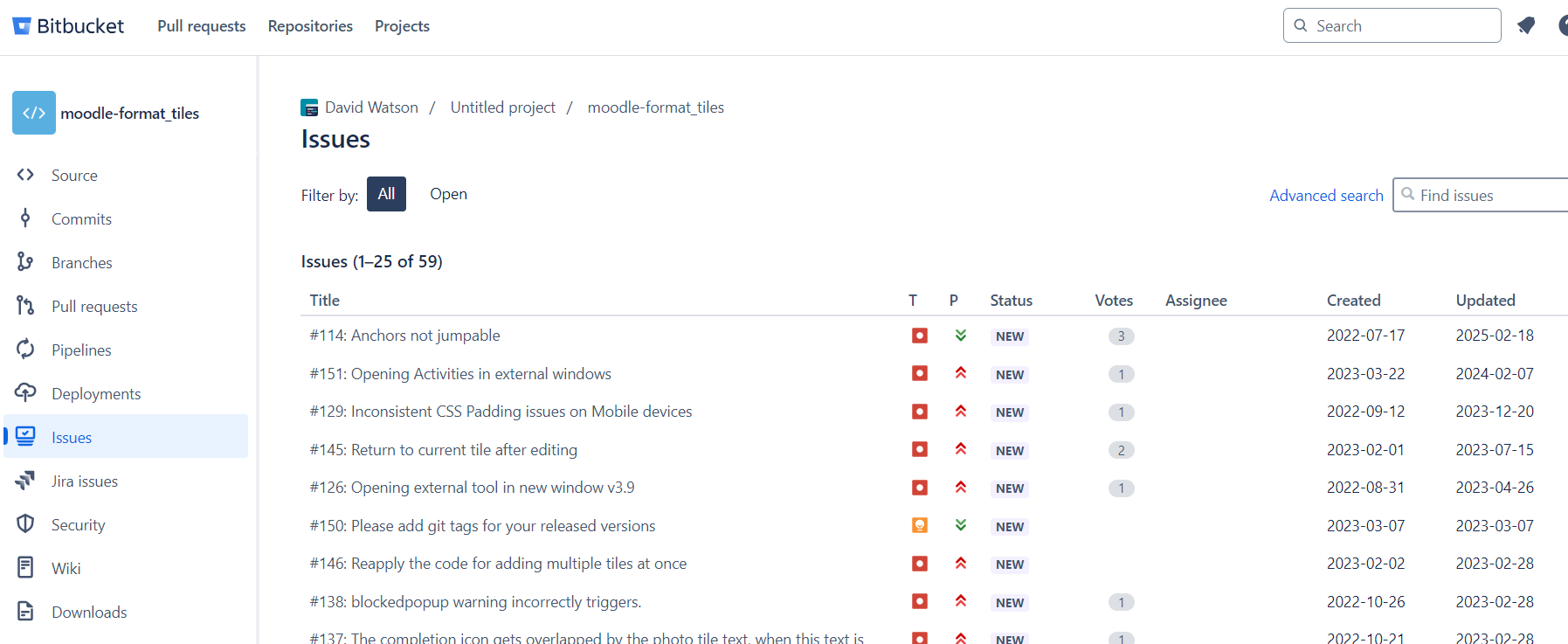This screenshot has height=644, width=1568.
Task: Click the major priority icon for issue #138
Action: point(961,601)
